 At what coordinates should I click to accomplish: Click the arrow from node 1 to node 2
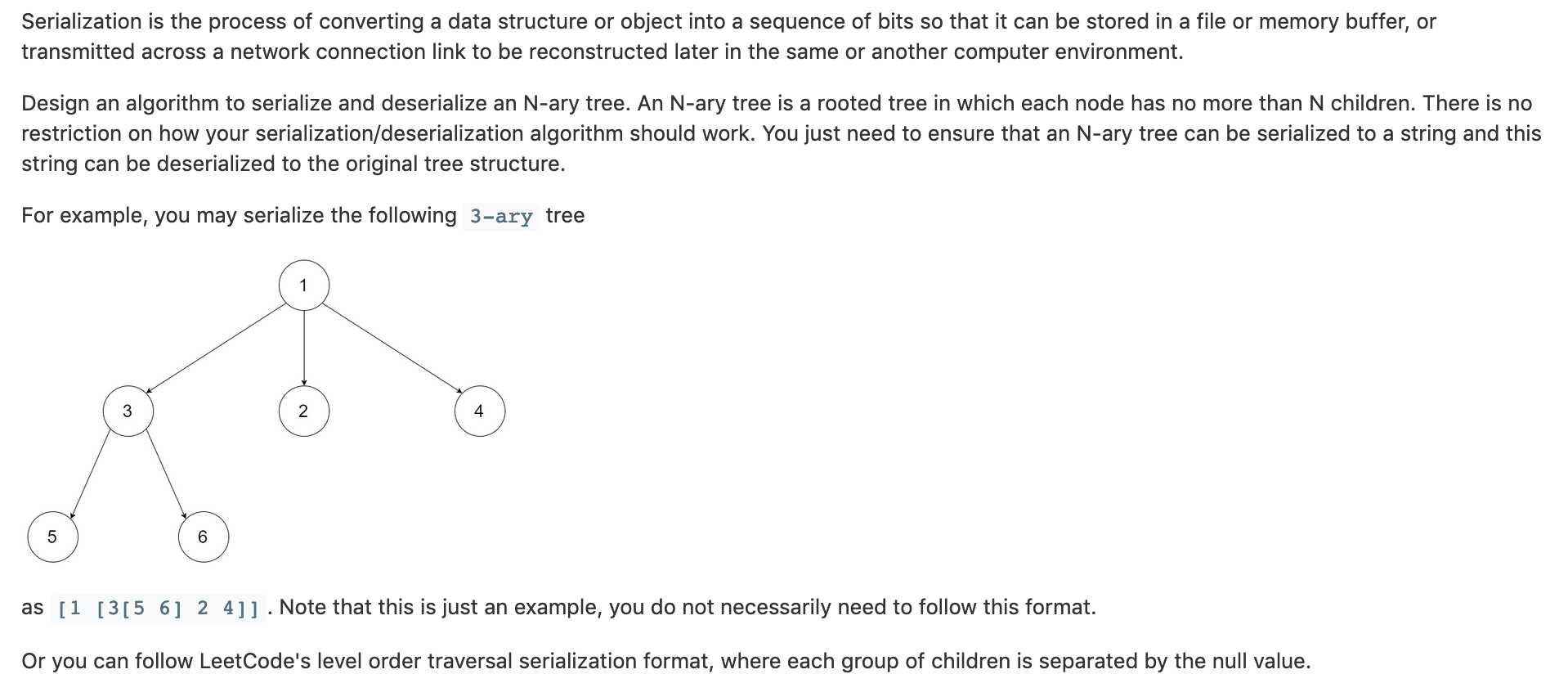pyautogui.click(x=304, y=348)
